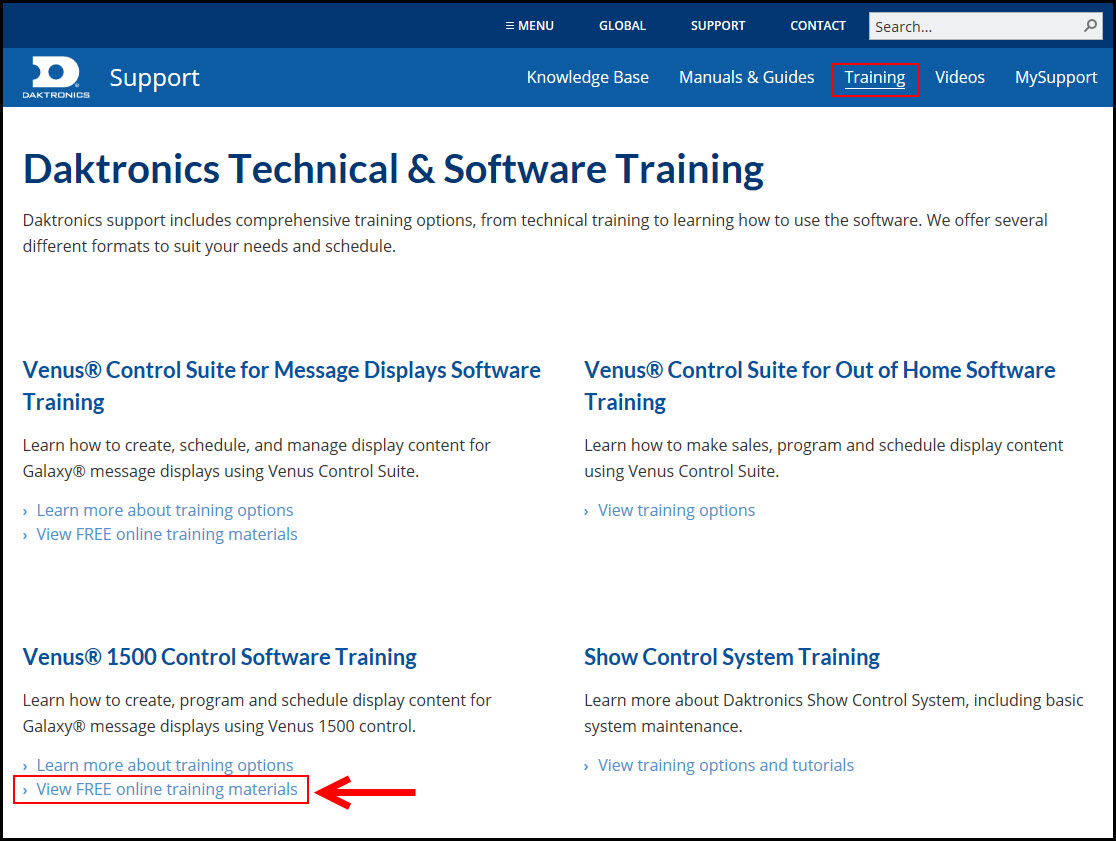Open Show Control System Training heading
Screen dimensions: 1116x841
click(731, 657)
